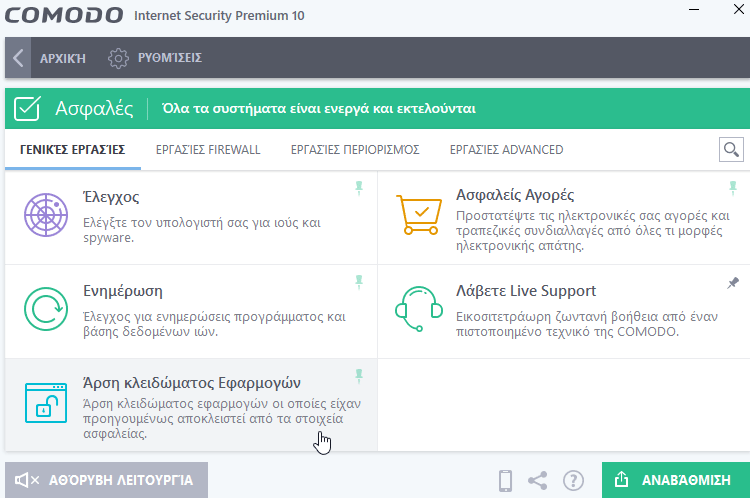The width and height of the screenshot is (750, 498).
Task: Click the share icon
Action: click(x=538, y=480)
